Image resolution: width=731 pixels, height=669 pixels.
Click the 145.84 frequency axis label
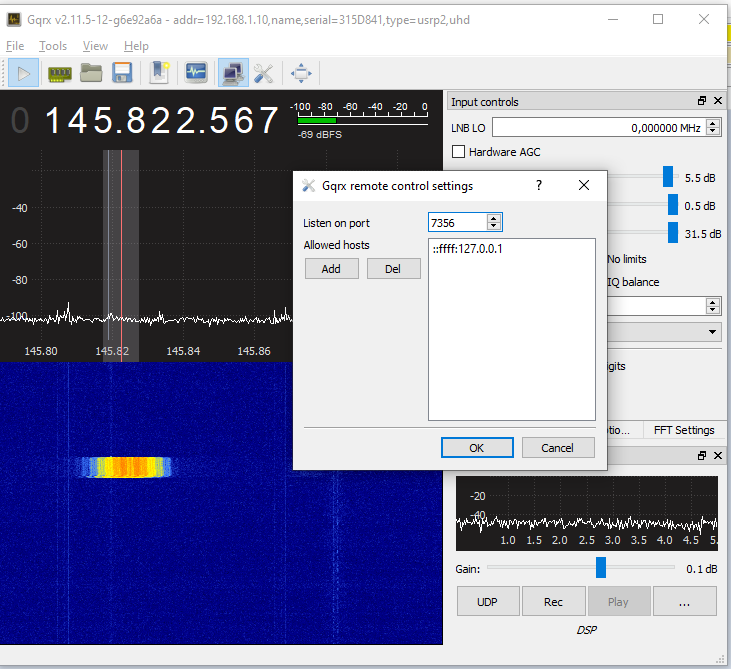coord(183,351)
